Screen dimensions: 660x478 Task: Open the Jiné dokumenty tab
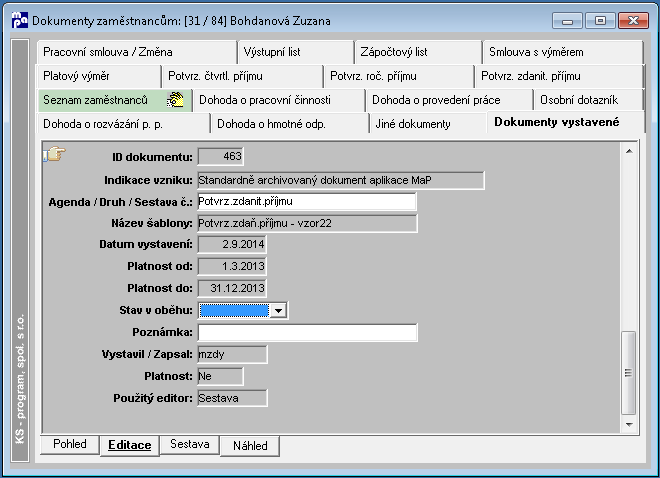428,124
